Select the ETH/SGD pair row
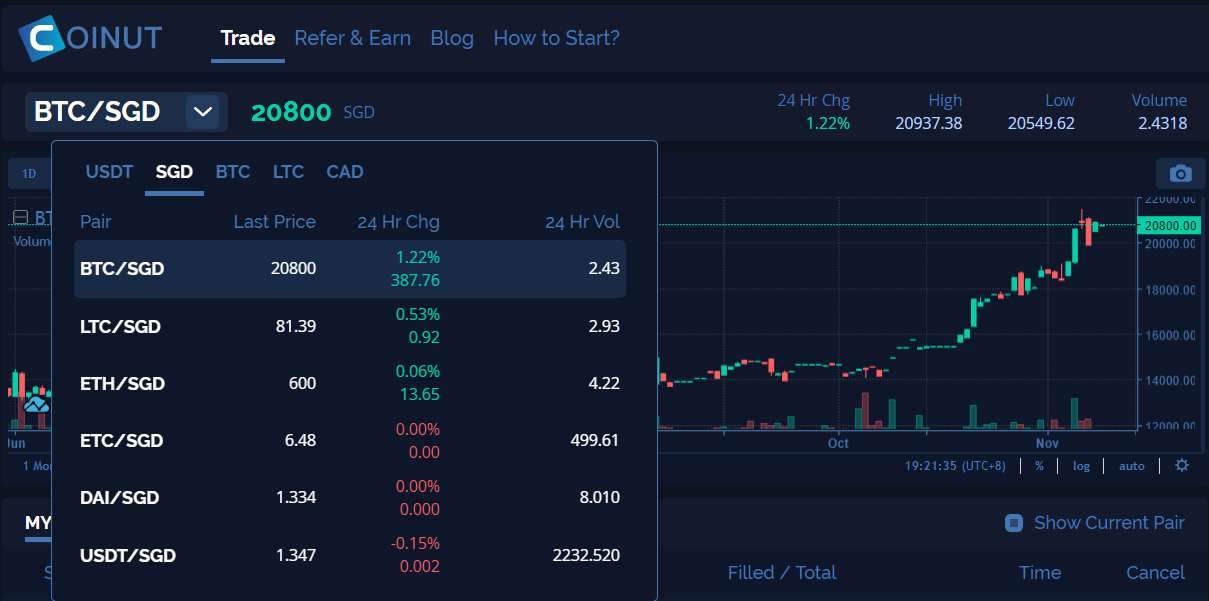This screenshot has height=601, width=1209. pos(350,383)
